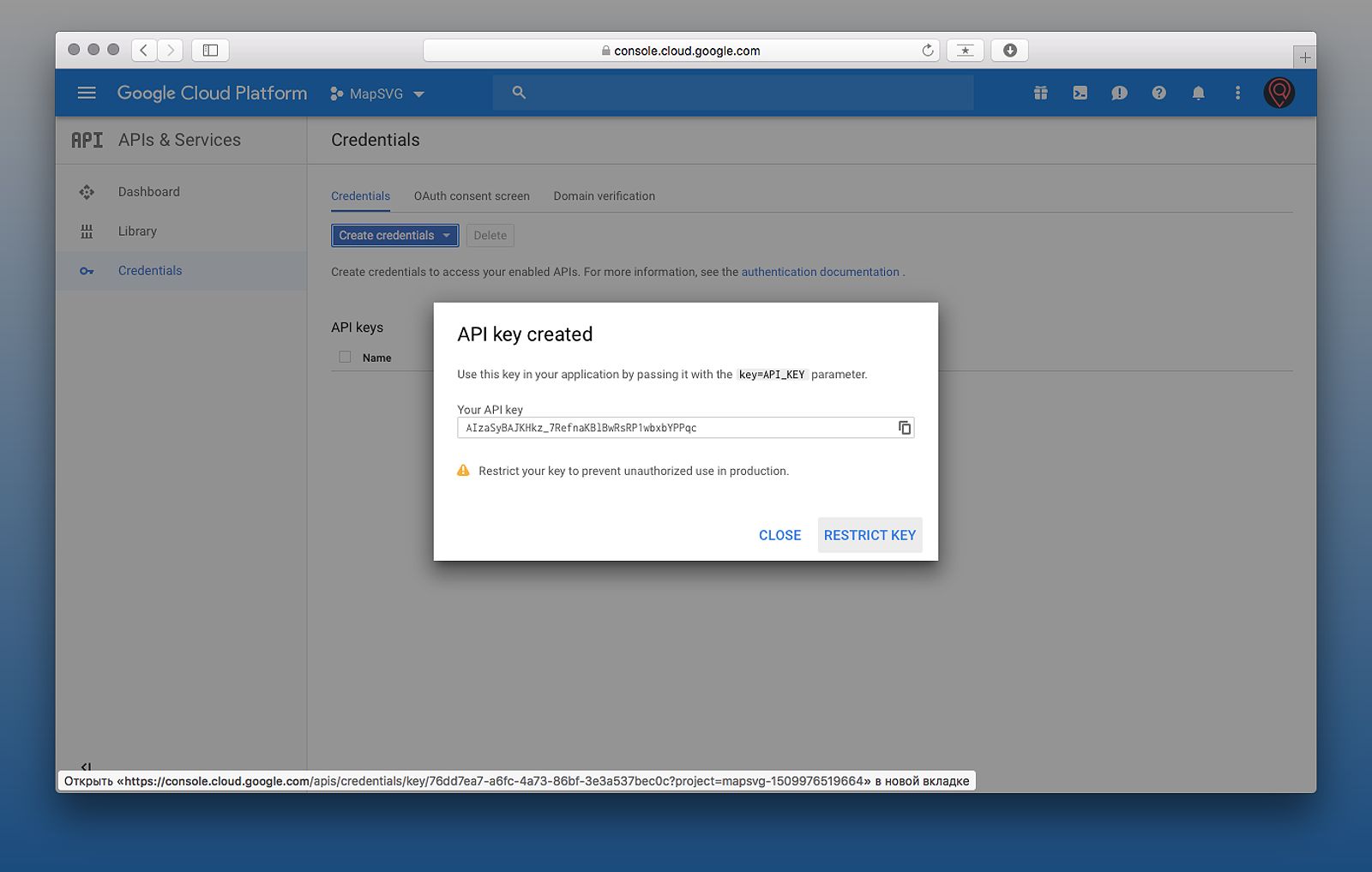Open the hamburger navigation menu

point(87,93)
